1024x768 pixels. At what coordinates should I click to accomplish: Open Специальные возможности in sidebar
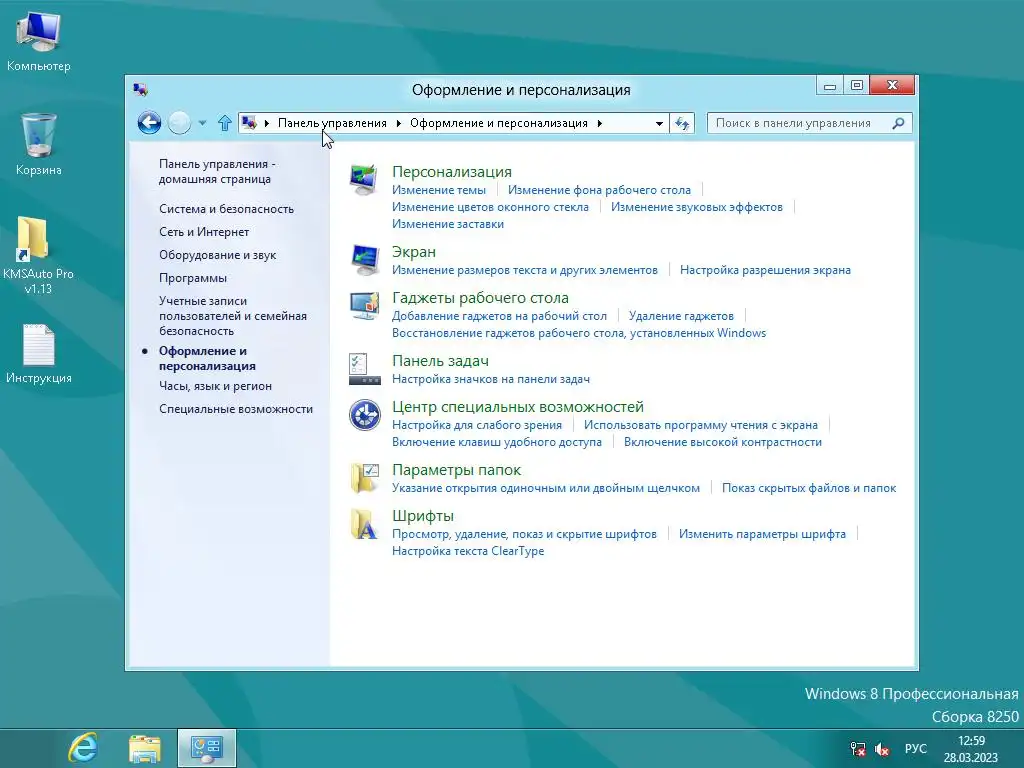[x=236, y=409]
